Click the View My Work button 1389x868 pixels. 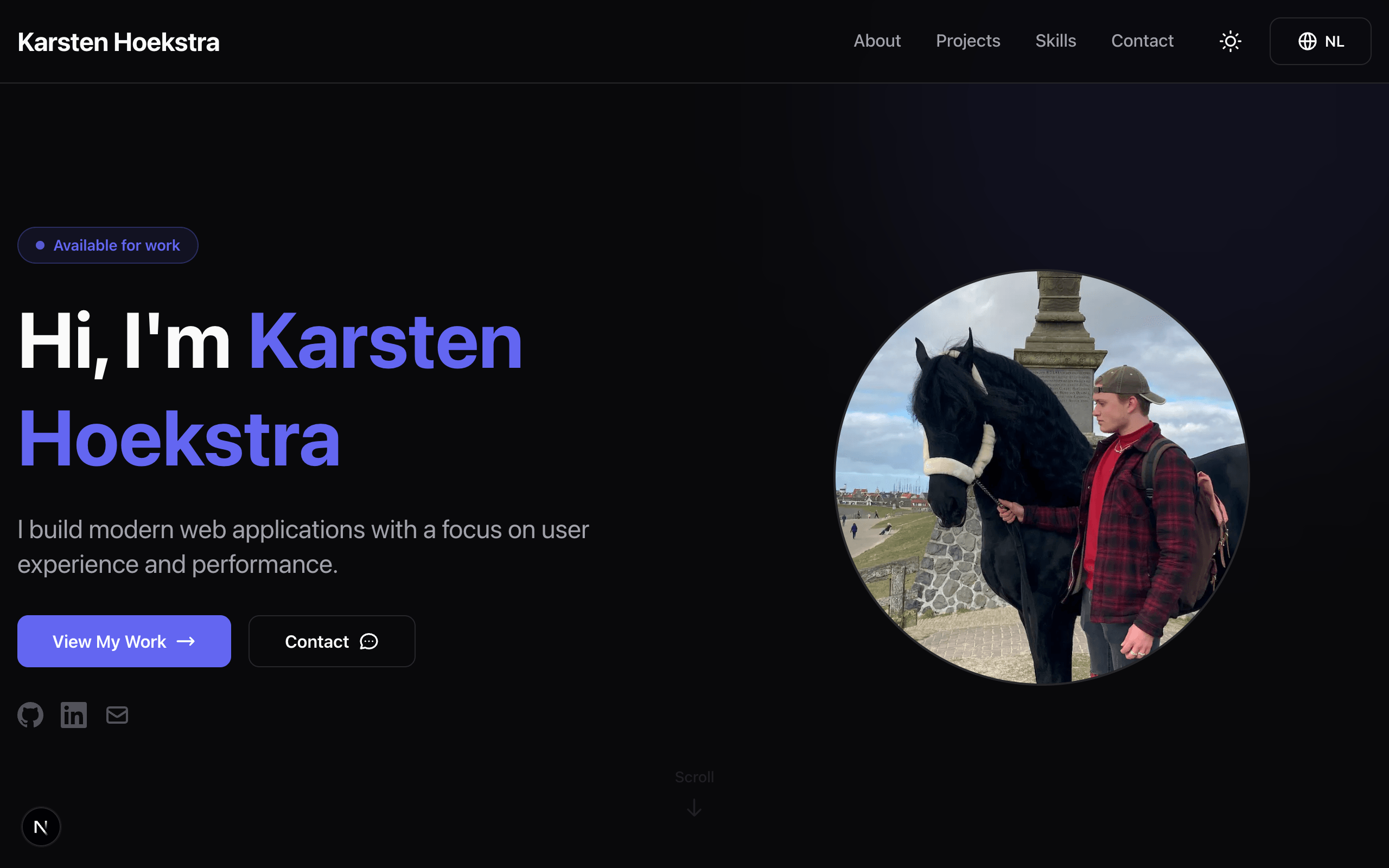pos(123,641)
